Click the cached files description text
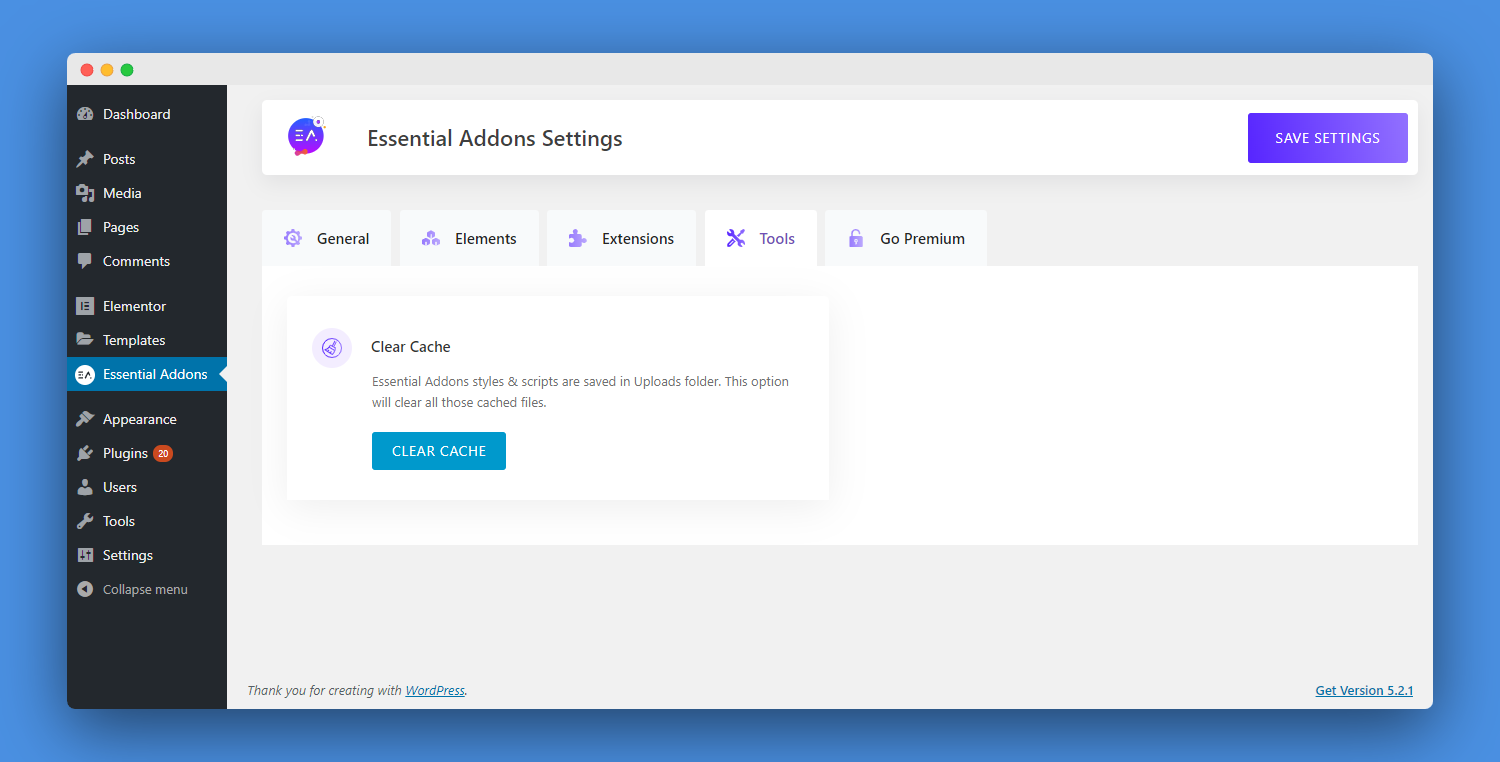The height and width of the screenshot is (762, 1500). [580, 392]
